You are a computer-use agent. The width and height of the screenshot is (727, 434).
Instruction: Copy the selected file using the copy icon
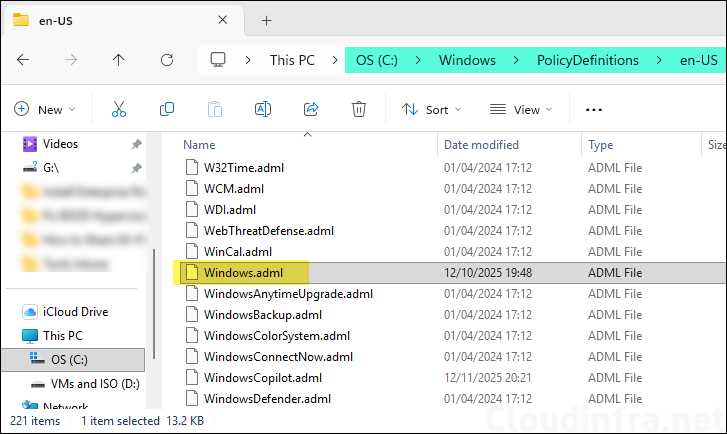167,109
